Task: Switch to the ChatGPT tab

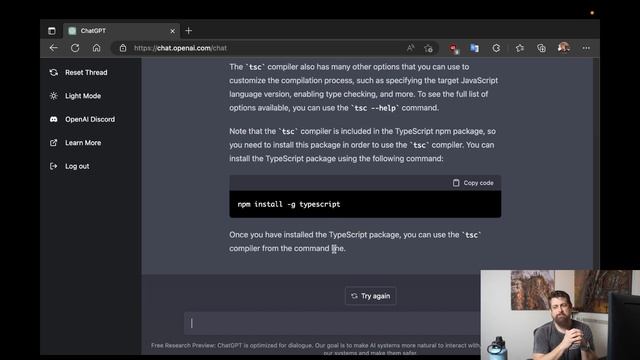Action: coord(121,31)
